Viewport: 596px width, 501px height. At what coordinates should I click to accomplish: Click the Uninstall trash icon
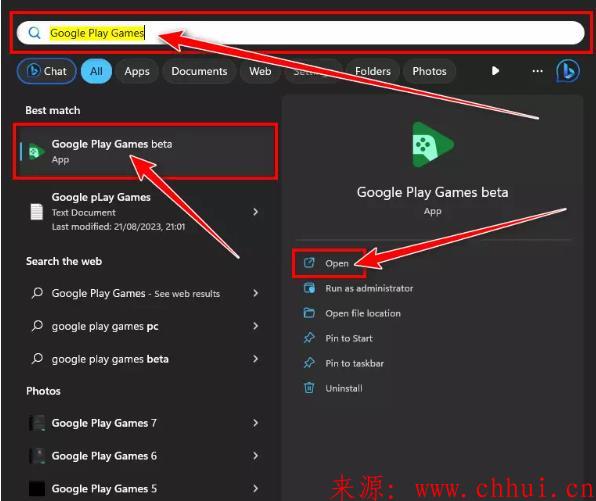click(309, 388)
